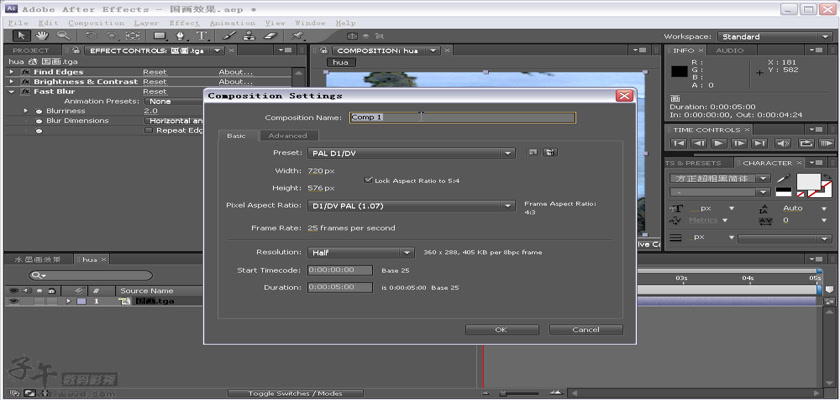
Task: Expand the Find Edges effect
Action: point(11,72)
